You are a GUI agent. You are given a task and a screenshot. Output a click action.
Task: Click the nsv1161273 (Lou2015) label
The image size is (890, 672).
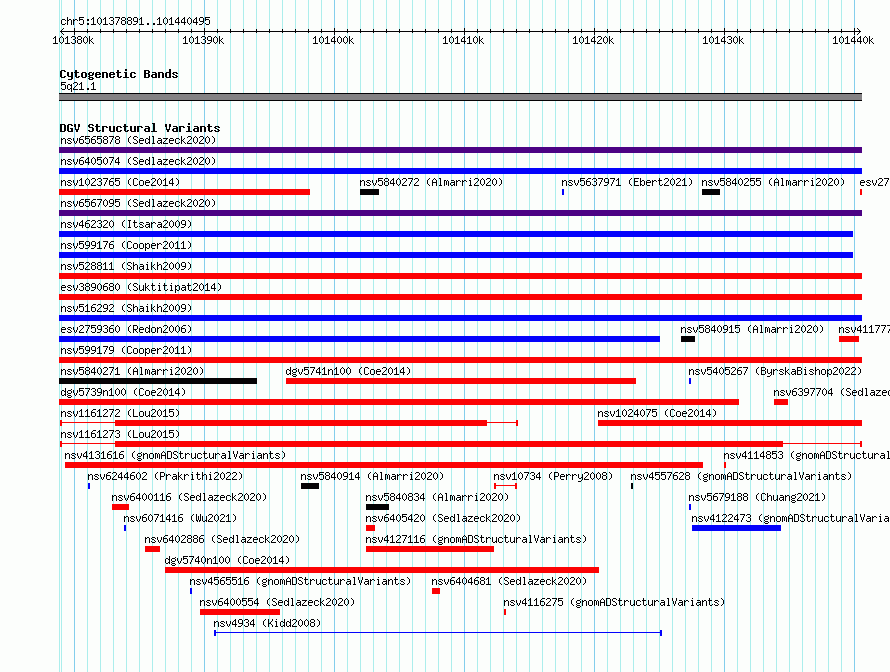[120, 434]
